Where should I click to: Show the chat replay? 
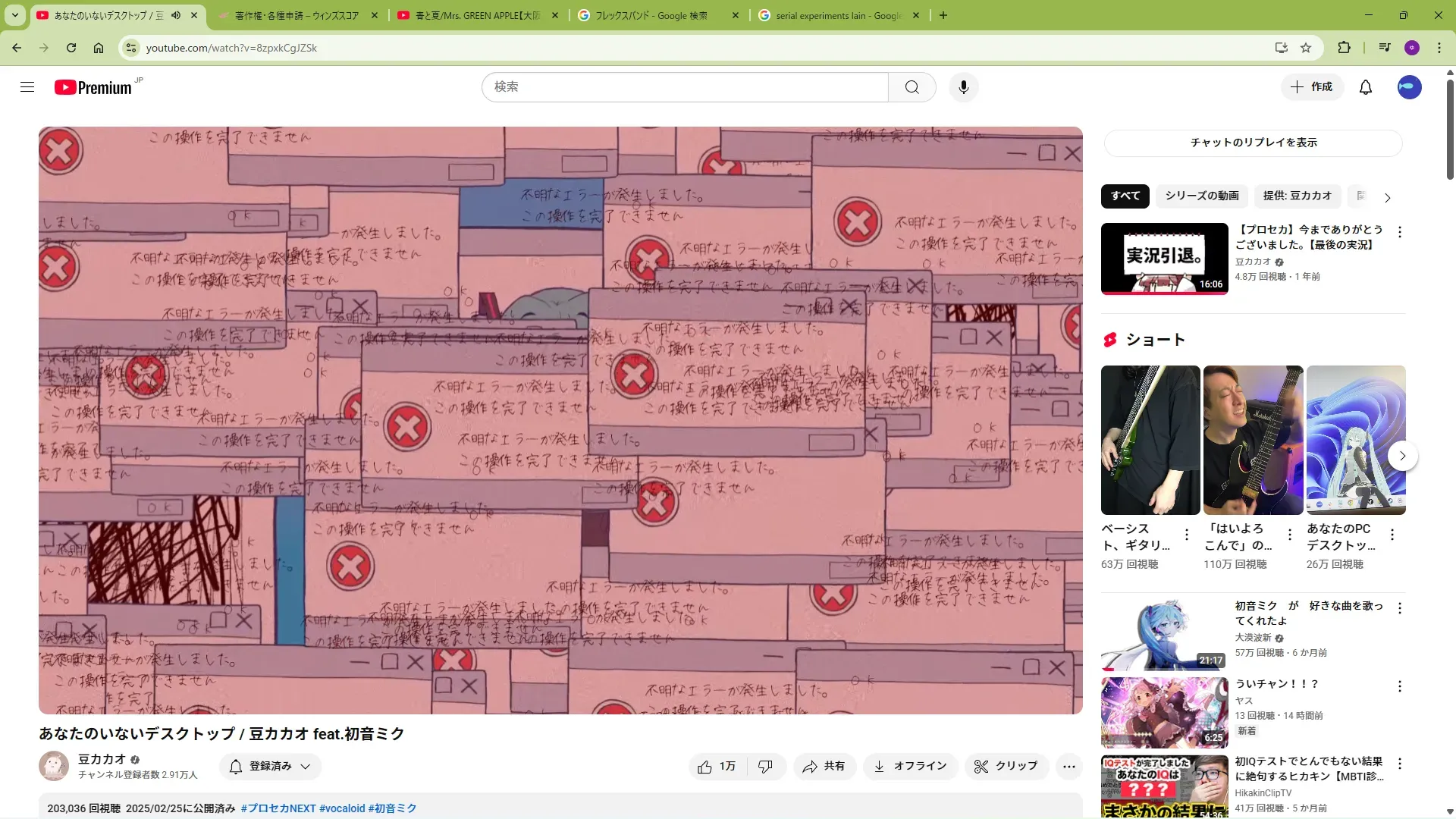[1253, 143]
